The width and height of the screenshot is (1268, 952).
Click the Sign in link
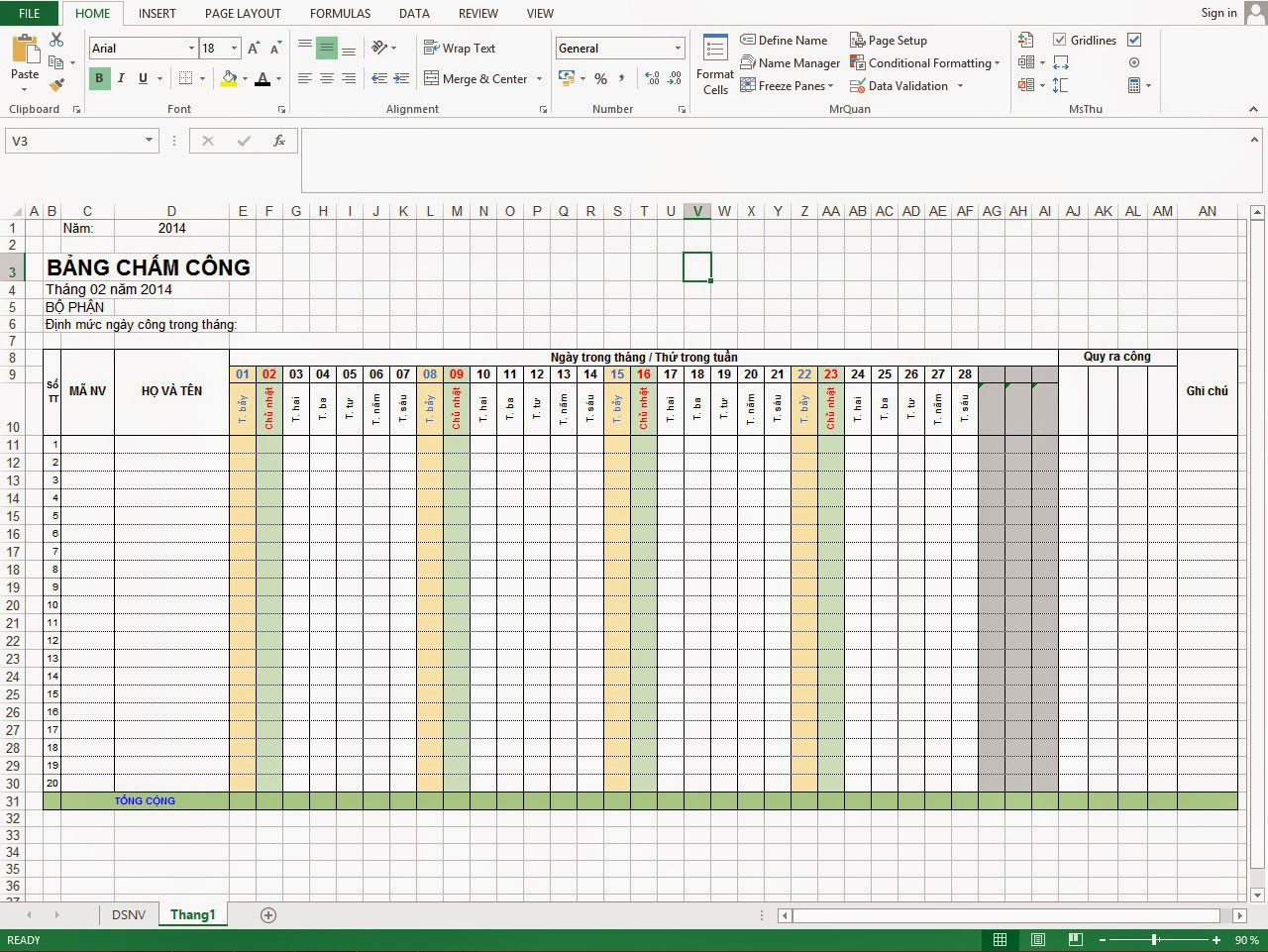(1217, 13)
